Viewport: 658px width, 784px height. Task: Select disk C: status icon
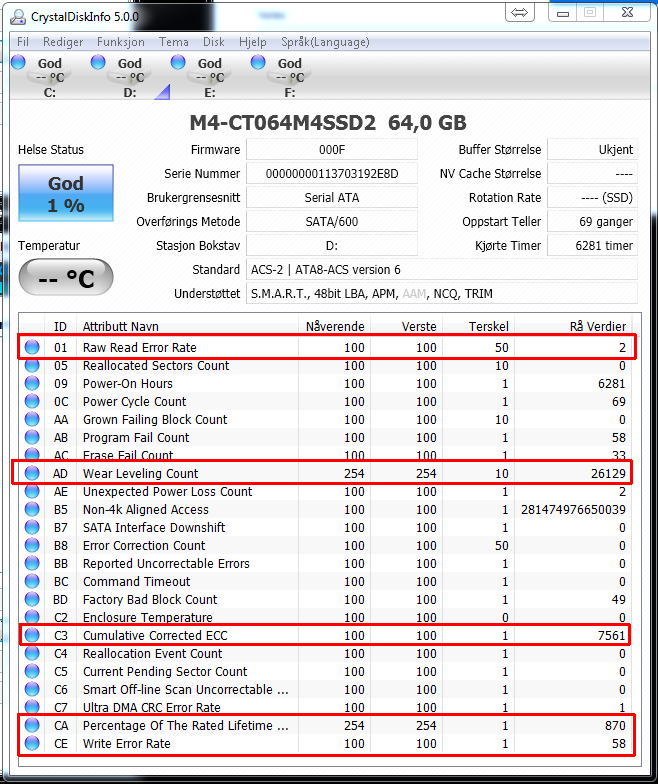pyautogui.click(x=18, y=62)
